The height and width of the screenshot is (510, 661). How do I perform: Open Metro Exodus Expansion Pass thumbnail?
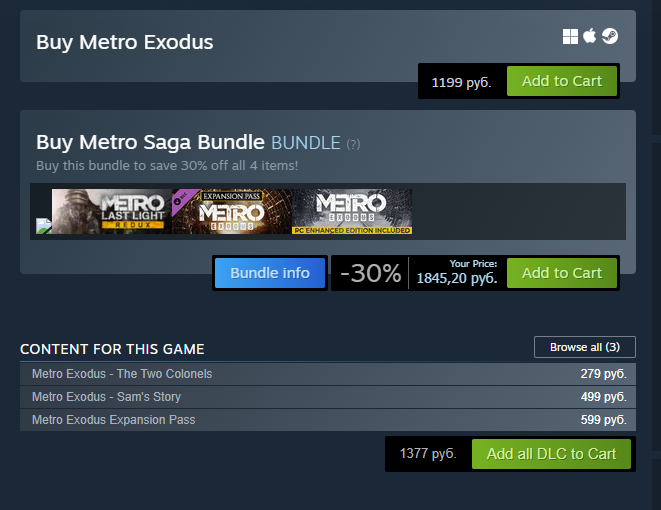pyautogui.click(x=232, y=211)
